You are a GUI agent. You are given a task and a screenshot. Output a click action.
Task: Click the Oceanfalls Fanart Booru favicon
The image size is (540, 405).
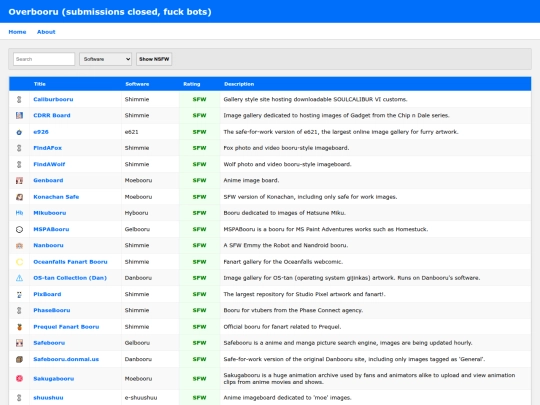click(19, 262)
